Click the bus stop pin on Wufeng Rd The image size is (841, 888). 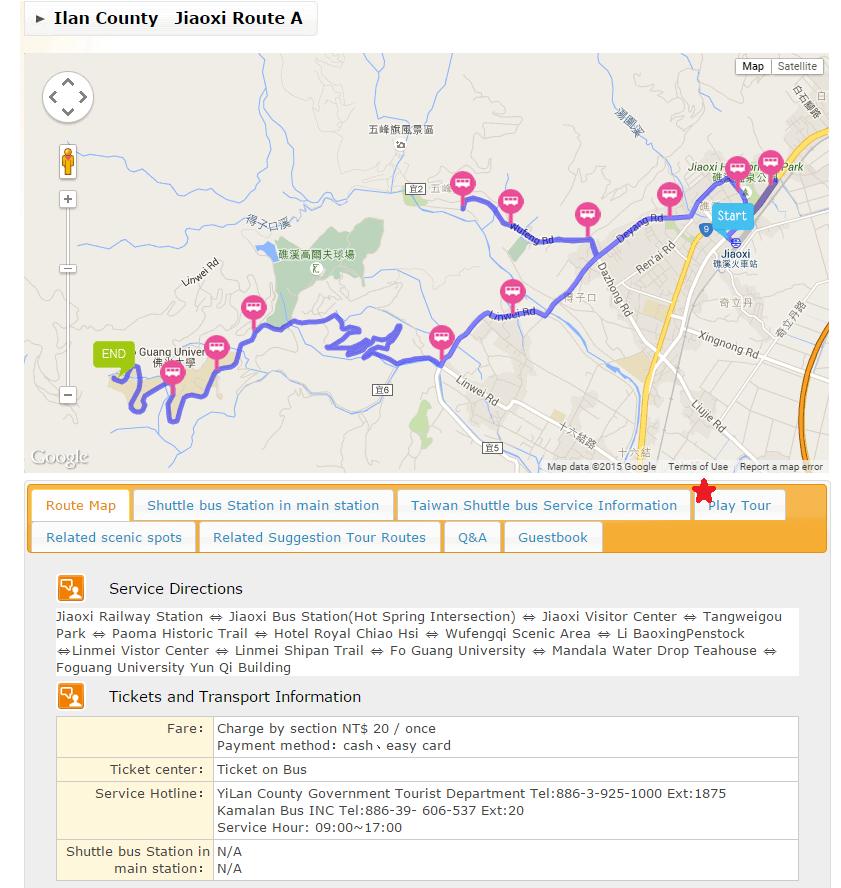pyautogui.click(x=510, y=203)
